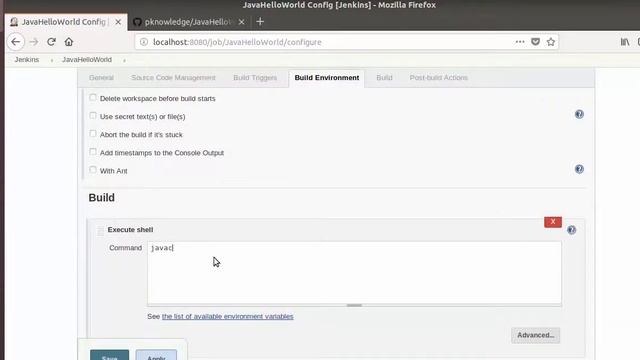Click the browser forward arrow

(x=34, y=42)
